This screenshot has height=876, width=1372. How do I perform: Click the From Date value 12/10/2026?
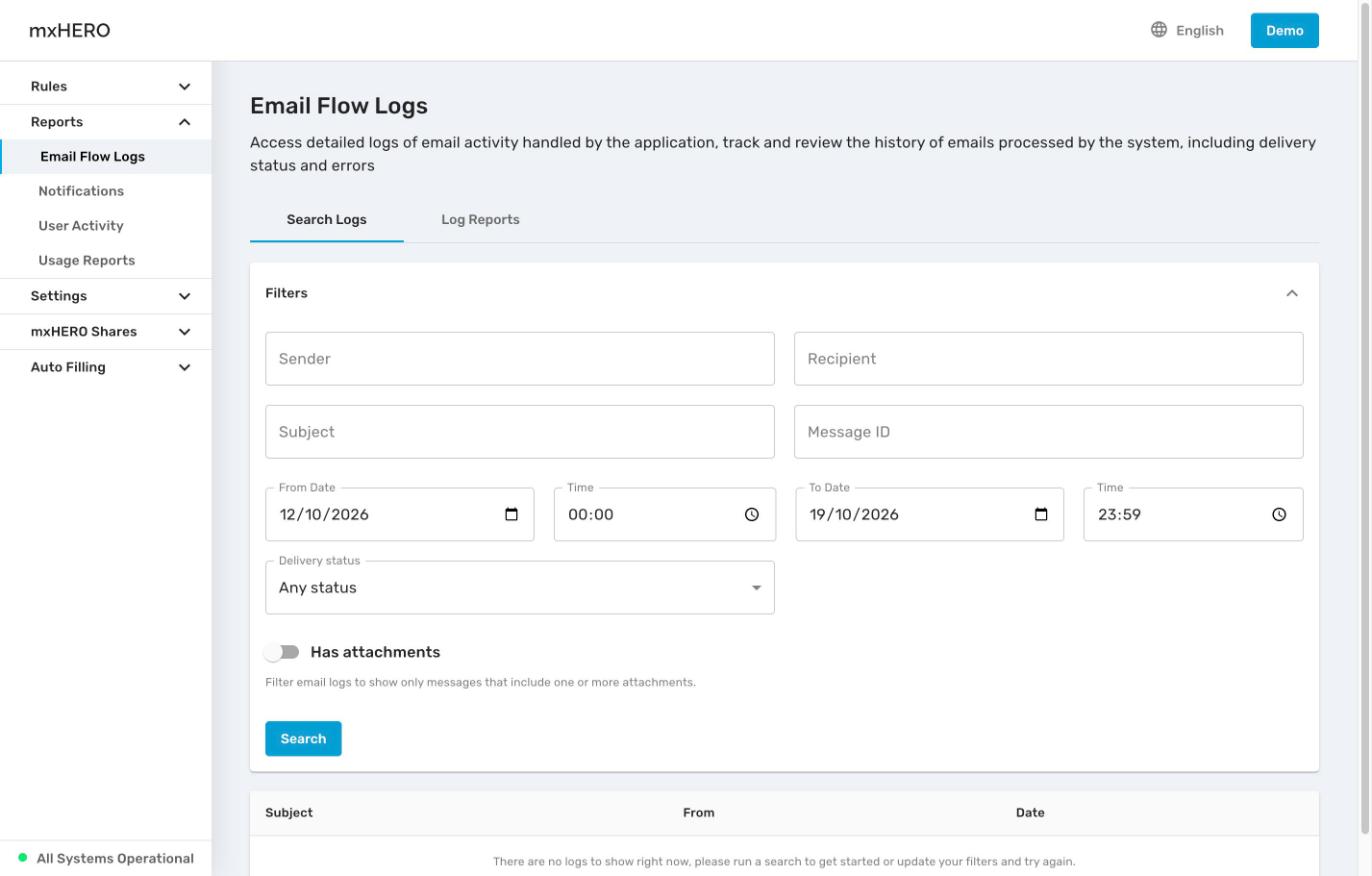(x=324, y=515)
